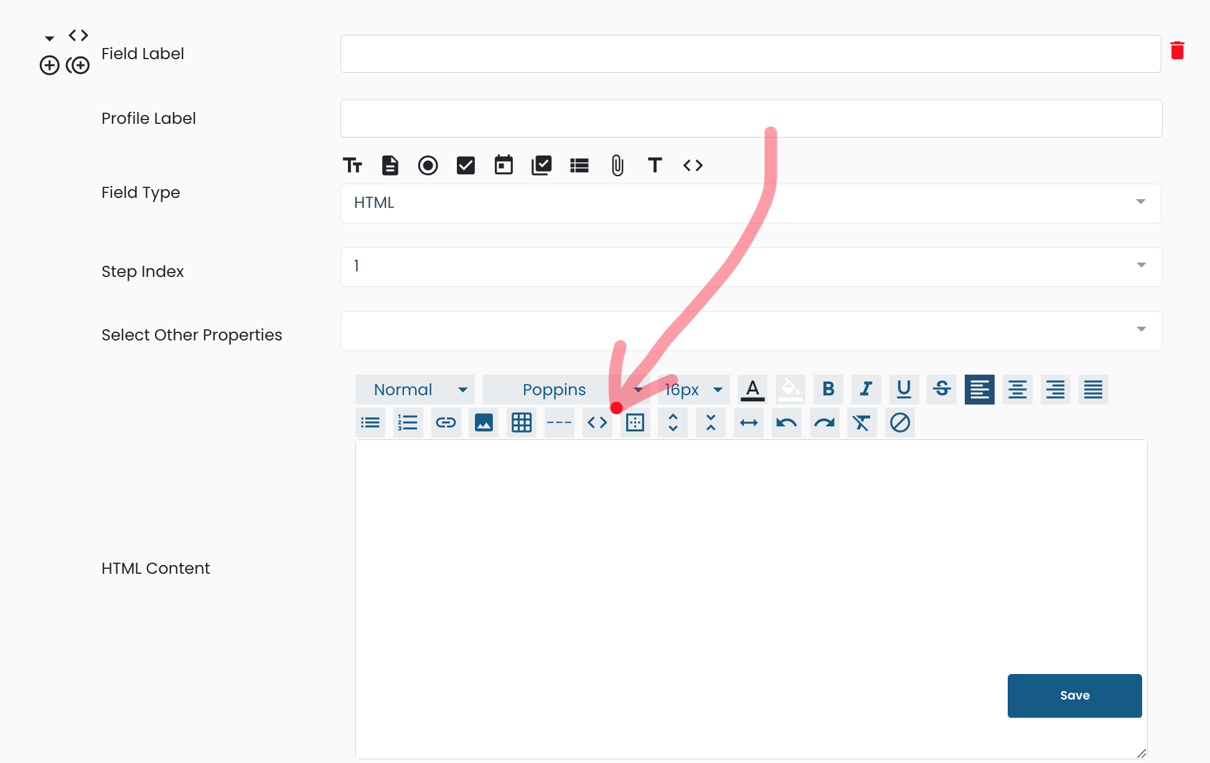Select the Attachment field type icon
Viewport: 1210px width, 763px height.
tap(617, 165)
